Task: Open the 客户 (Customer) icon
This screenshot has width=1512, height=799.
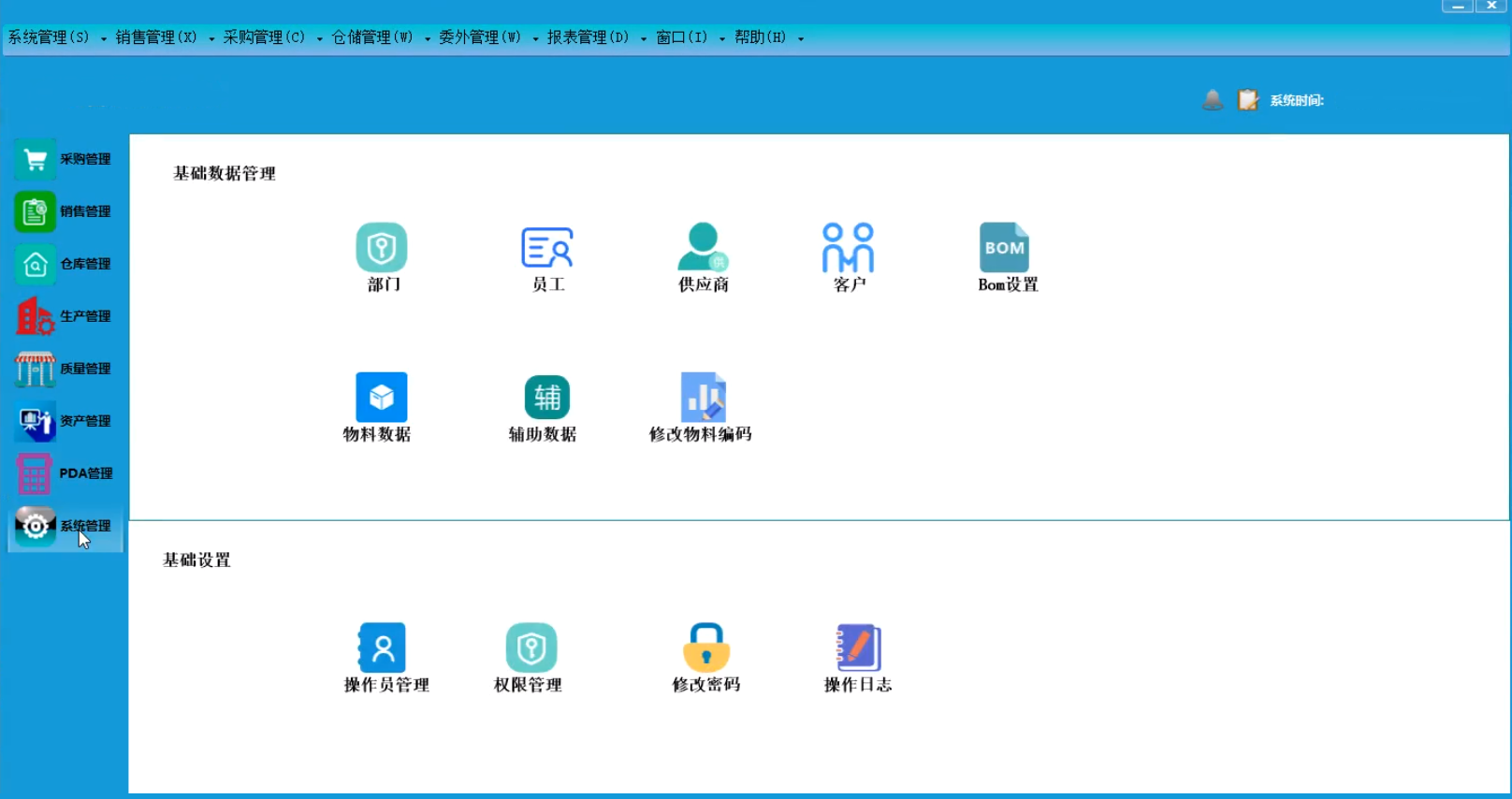Action: tap(848, 248)
